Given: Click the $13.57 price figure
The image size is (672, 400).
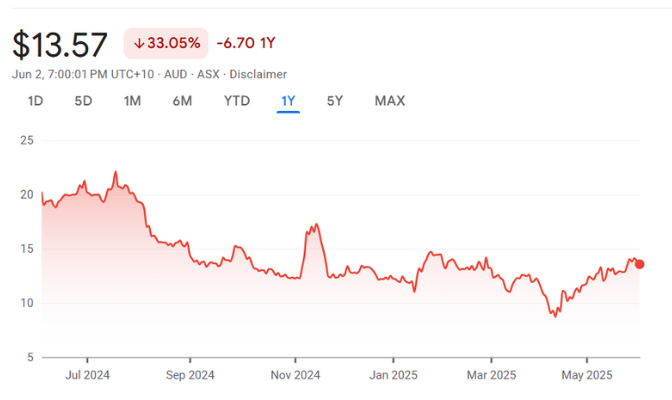Looking at the screenshot, I should coord(60,44).
